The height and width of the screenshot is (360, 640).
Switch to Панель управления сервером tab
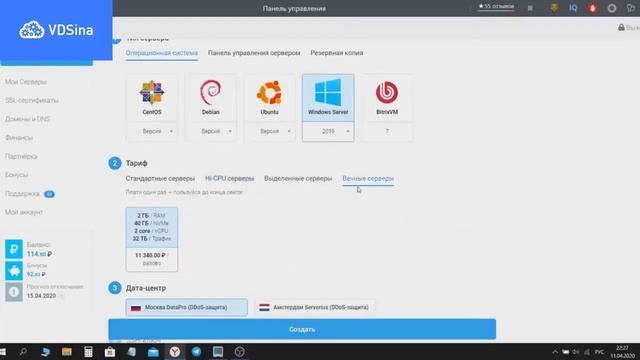254,53
